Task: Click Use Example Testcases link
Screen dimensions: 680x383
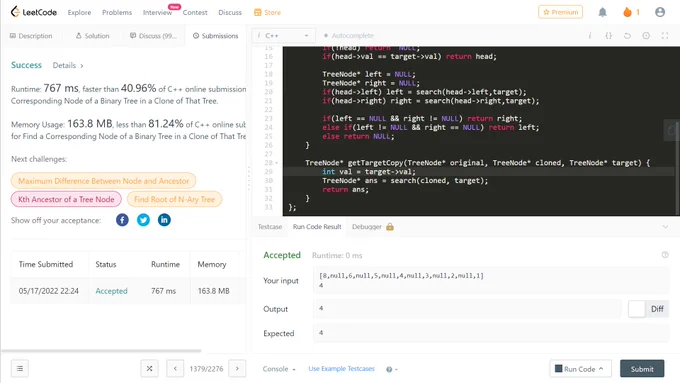Action: 341,369
